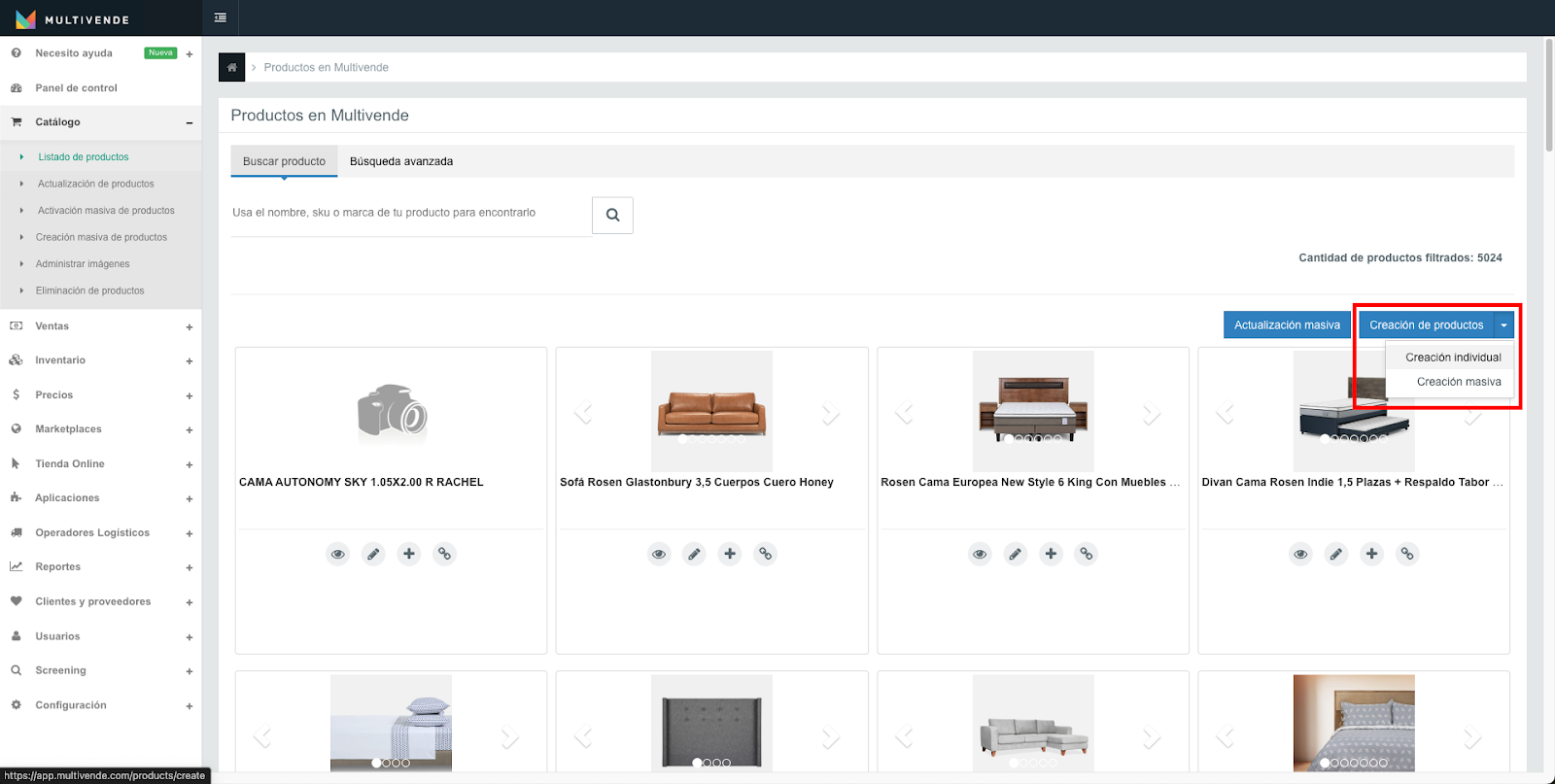Select Creación individual from dropdown

pyautogui.click(x=1453, y=358)
